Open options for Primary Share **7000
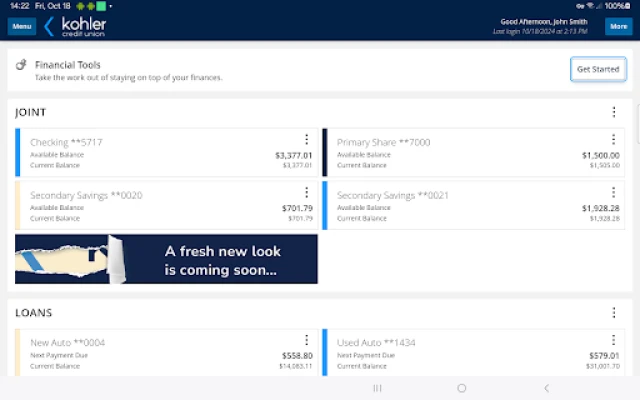 click(x=614, y=140)
